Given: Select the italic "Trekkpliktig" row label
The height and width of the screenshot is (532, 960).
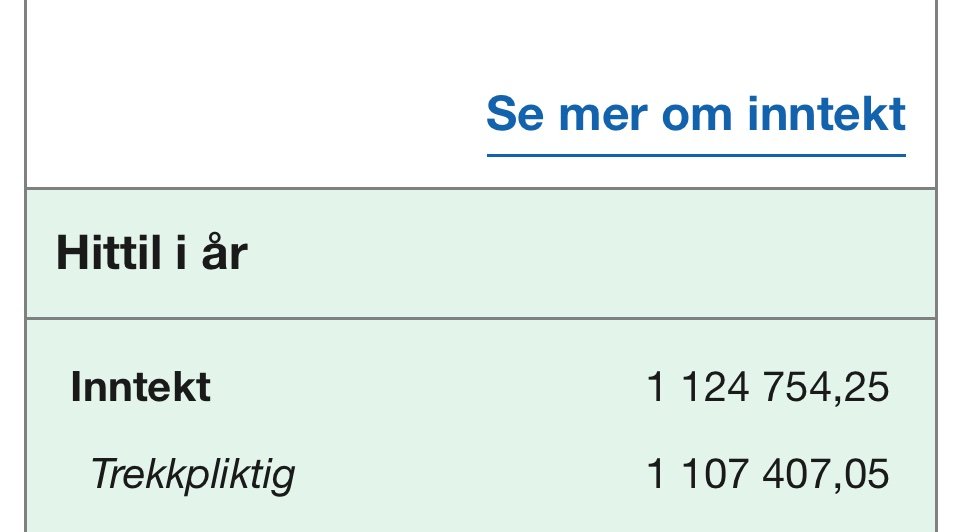Looking at the screenshot, I should click(x=193, y=473).
